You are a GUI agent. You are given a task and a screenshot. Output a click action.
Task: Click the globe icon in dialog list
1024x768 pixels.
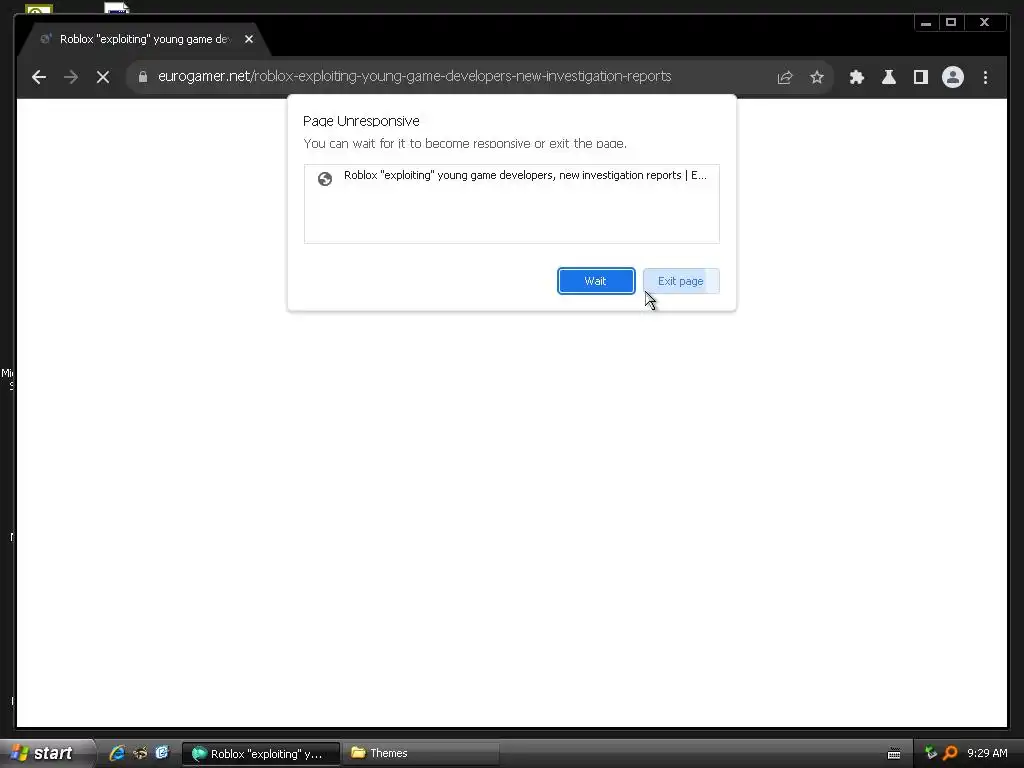click(x=325, y=178)
